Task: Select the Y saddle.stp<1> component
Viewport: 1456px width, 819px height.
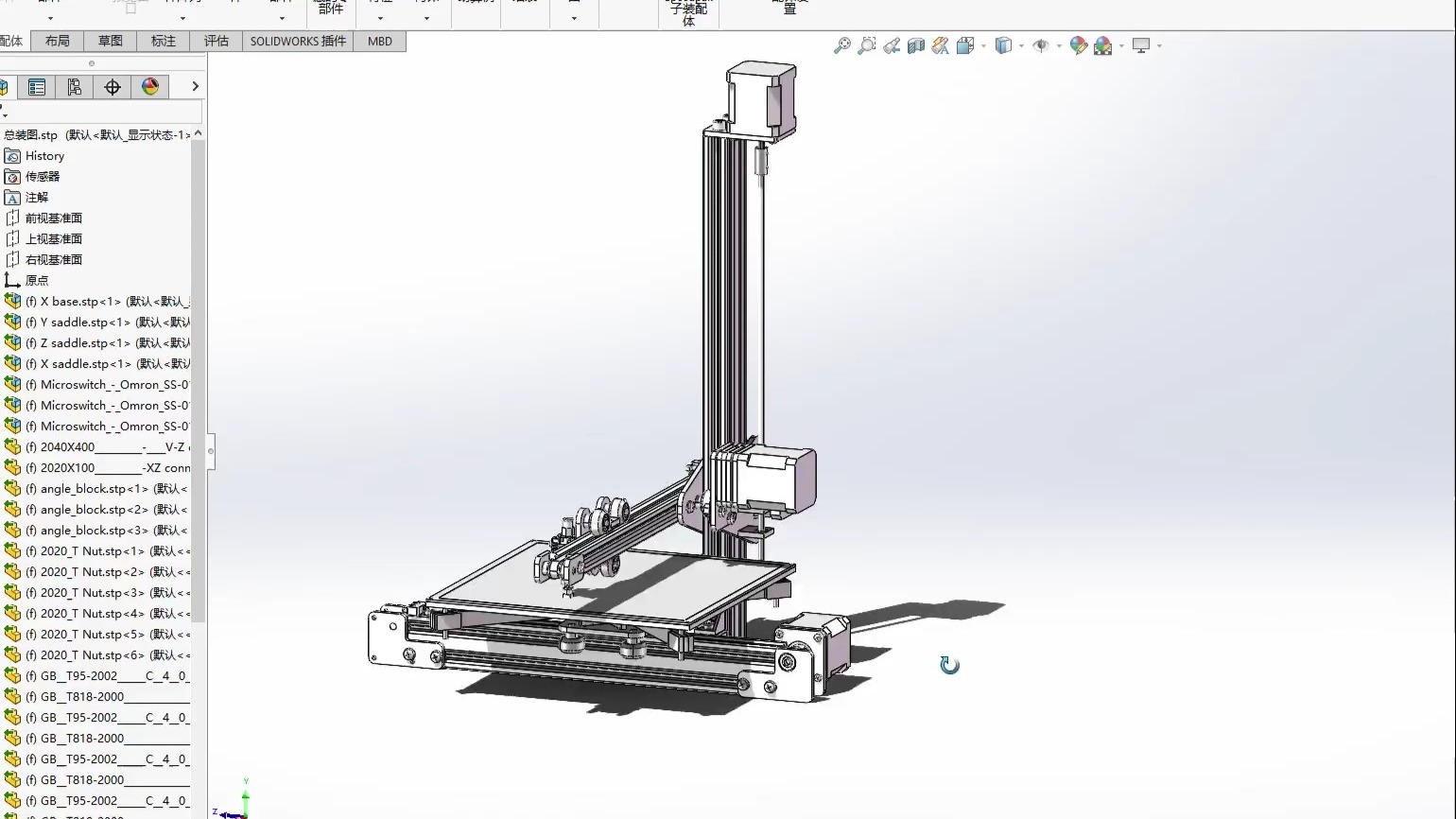Action: pos(95,322)
